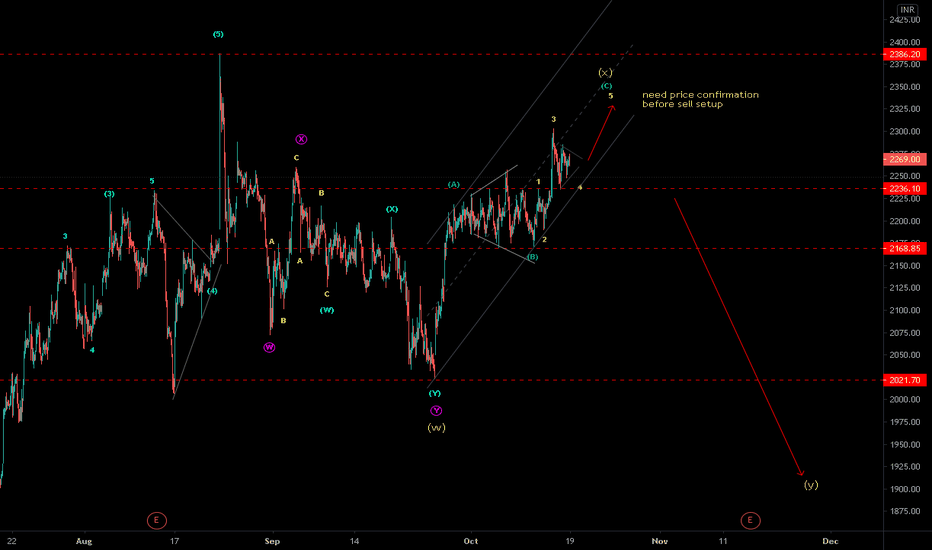Select the cyan (5) label at the spike top

click(218, 34)
